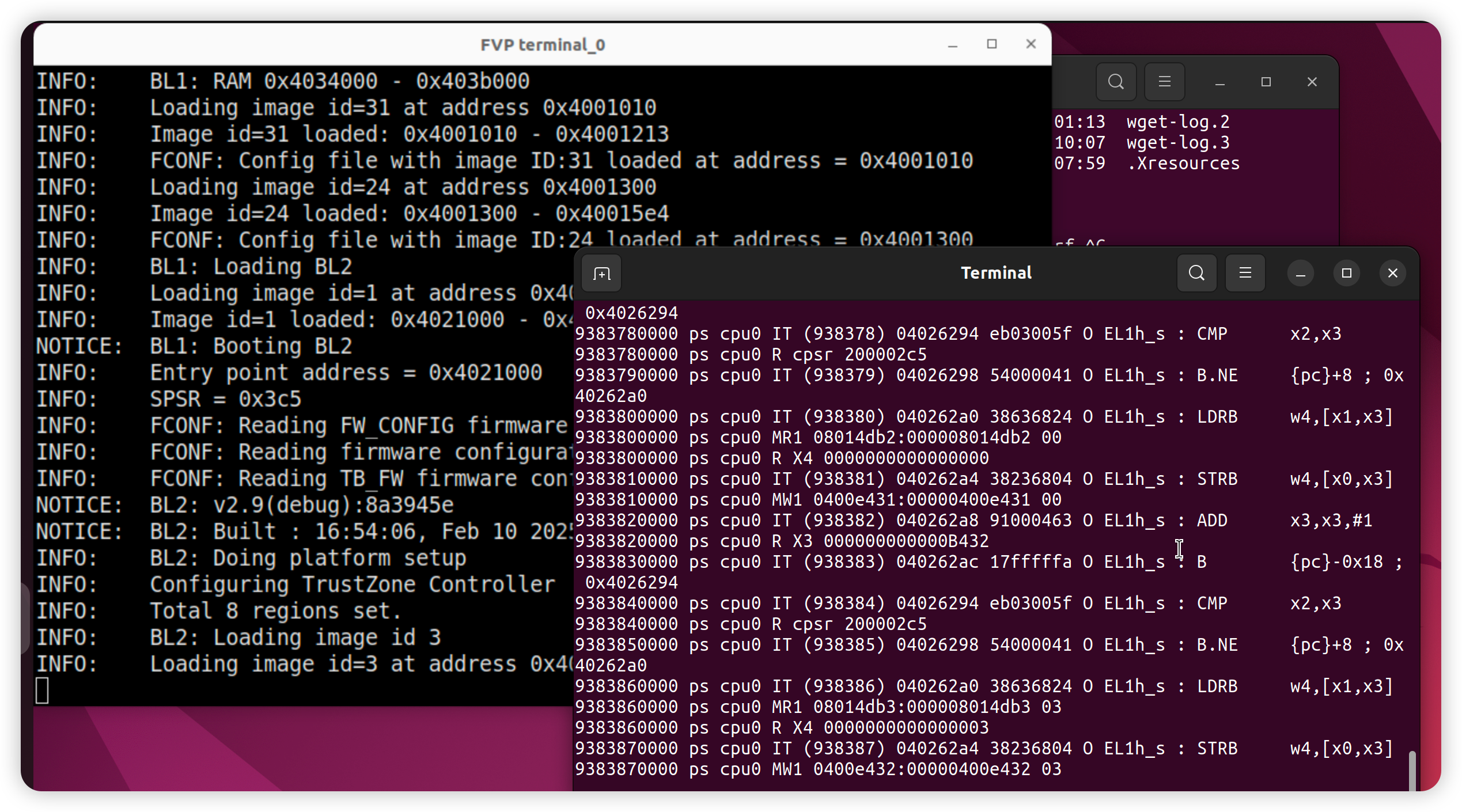Click the (938386) LDRB instruction trace line
This screenshot has width=1462, height=812.
tap(984, 686)
